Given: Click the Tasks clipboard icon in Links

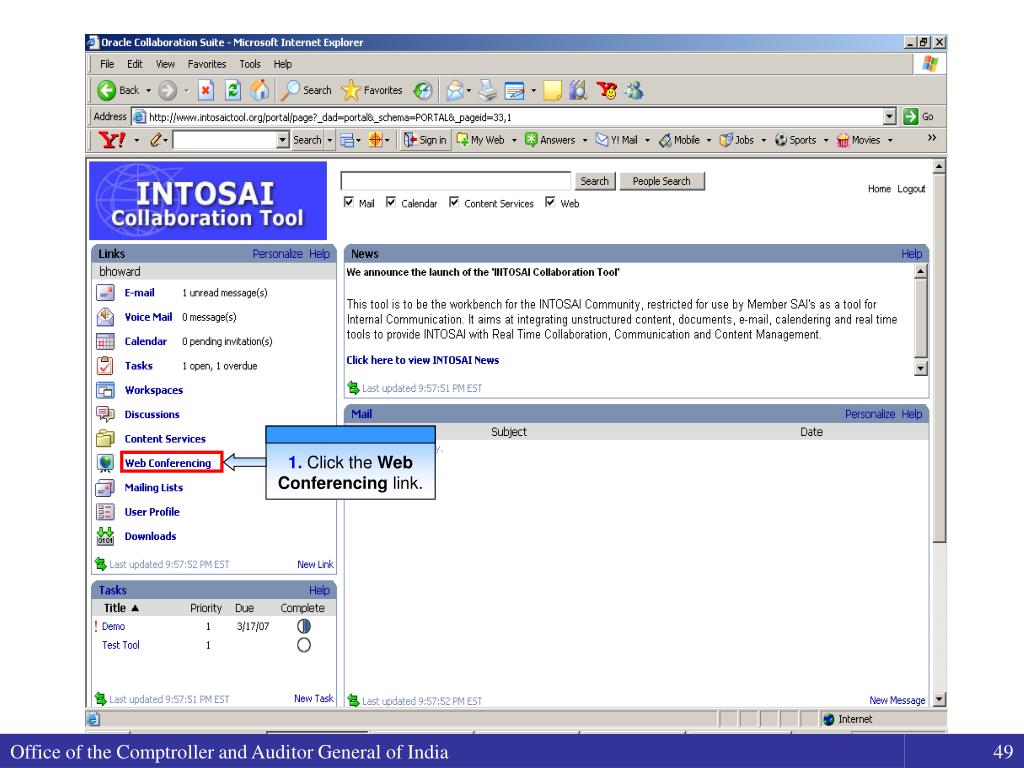Looking at the screenshot, I should tap(105, 366).
